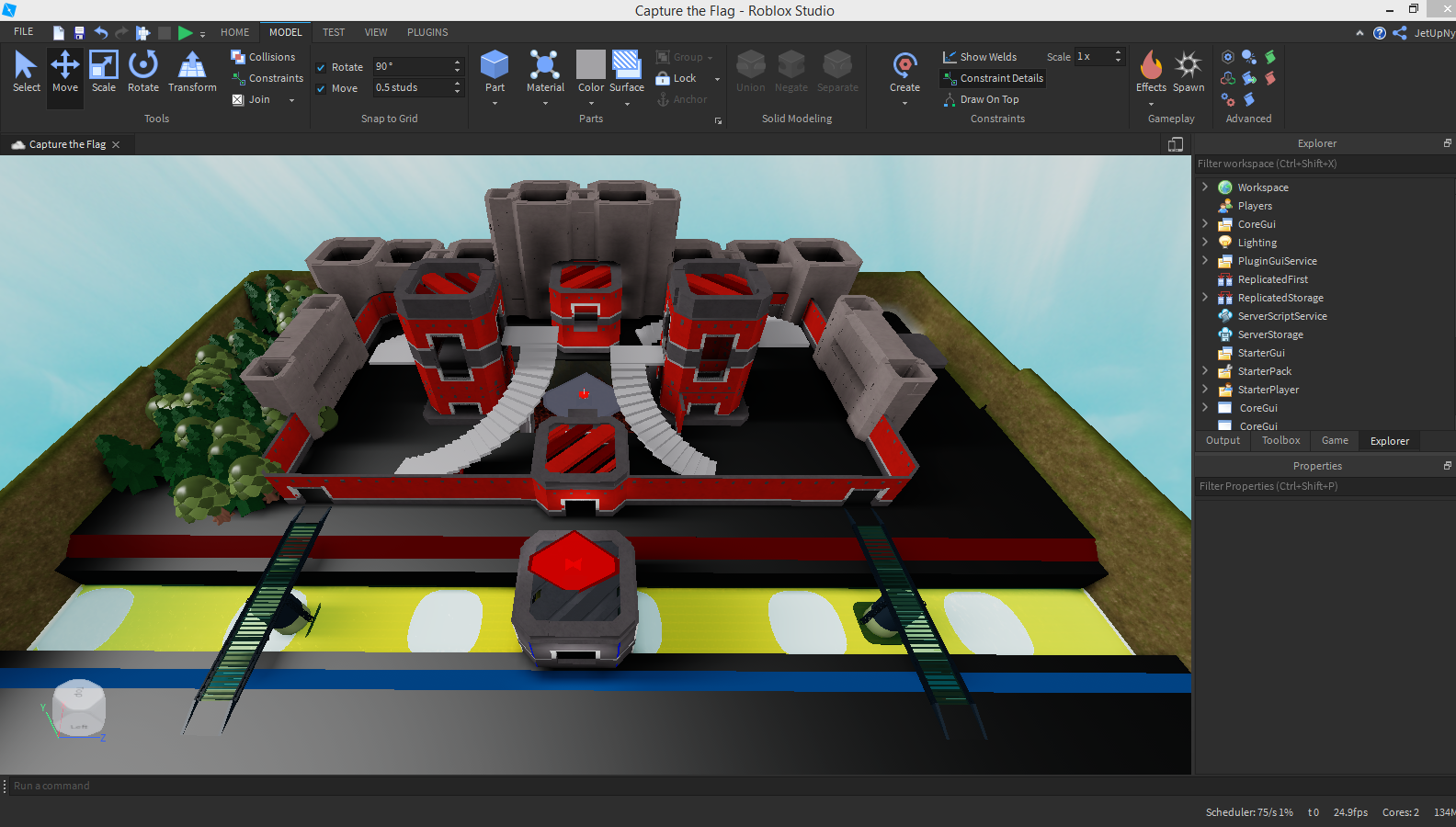Image resolution: width=1456 pixels, height=827 pixels.
Task: Pick the Scale tool
Action: click(x=104, y=72)
